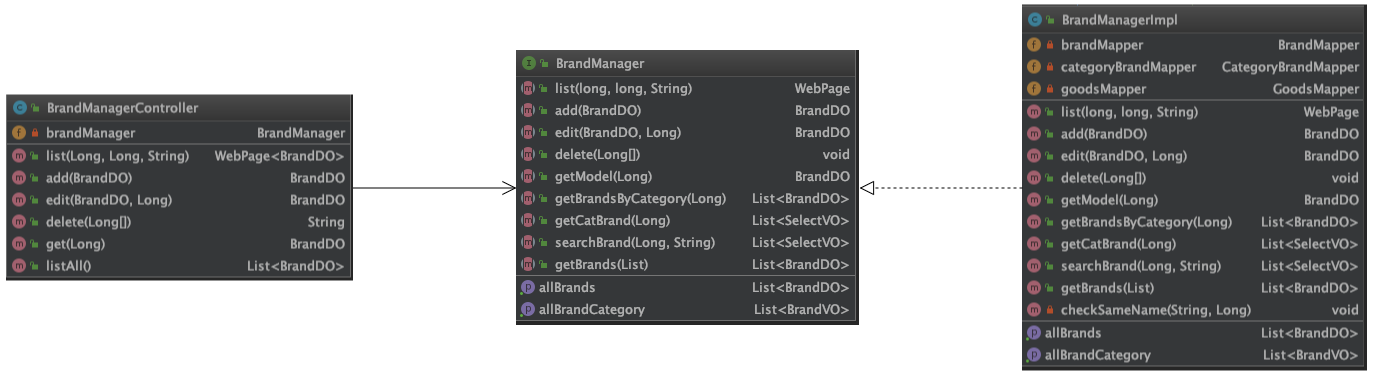The width and height of the screenshot is (1373, 376).
Task: Click getBrands(List) method icon in BrandManager interface
Action: click(x=529, y=265)
